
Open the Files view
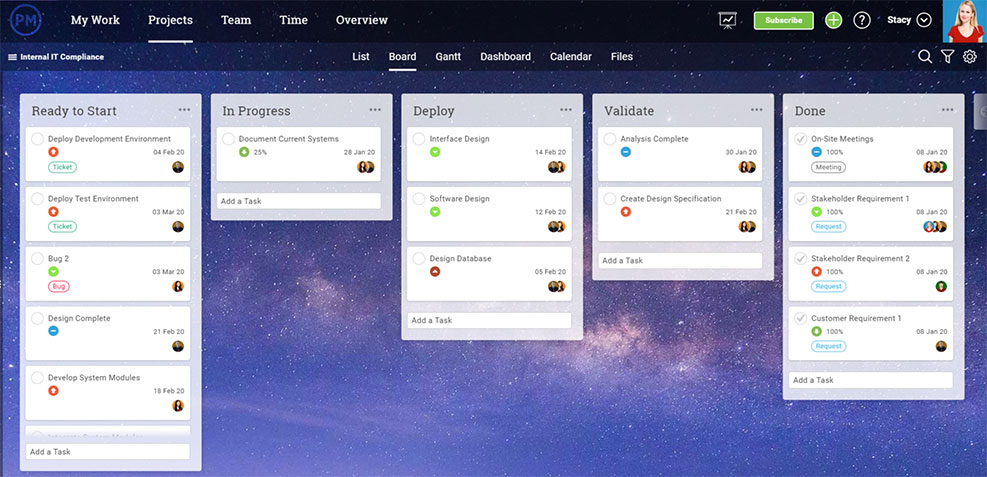622,57
